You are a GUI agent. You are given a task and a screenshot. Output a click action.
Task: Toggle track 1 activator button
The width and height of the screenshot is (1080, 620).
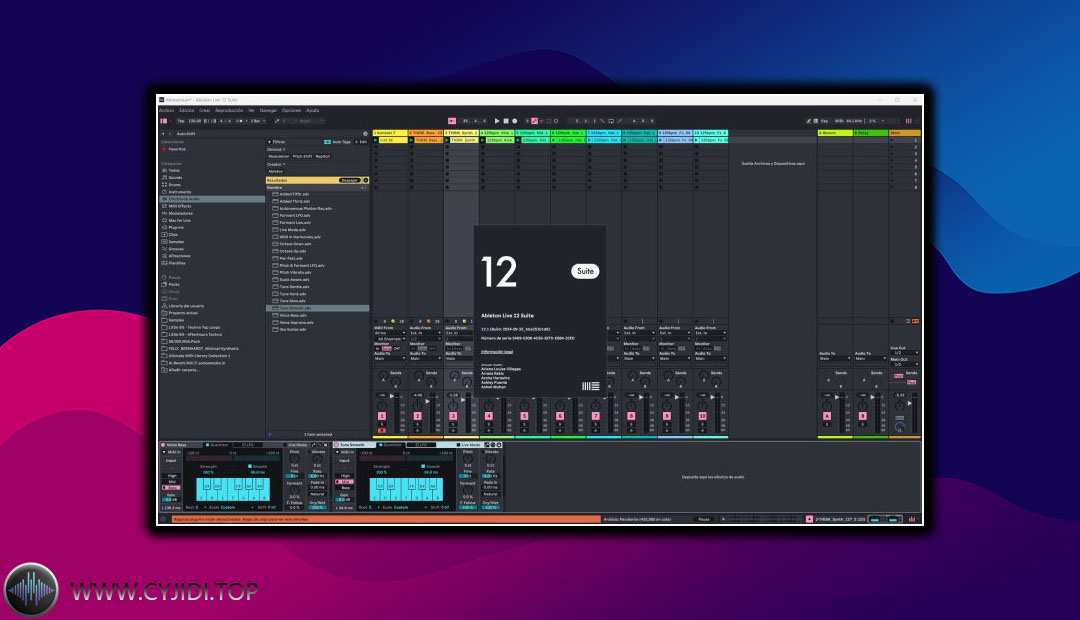coord(382,416)
